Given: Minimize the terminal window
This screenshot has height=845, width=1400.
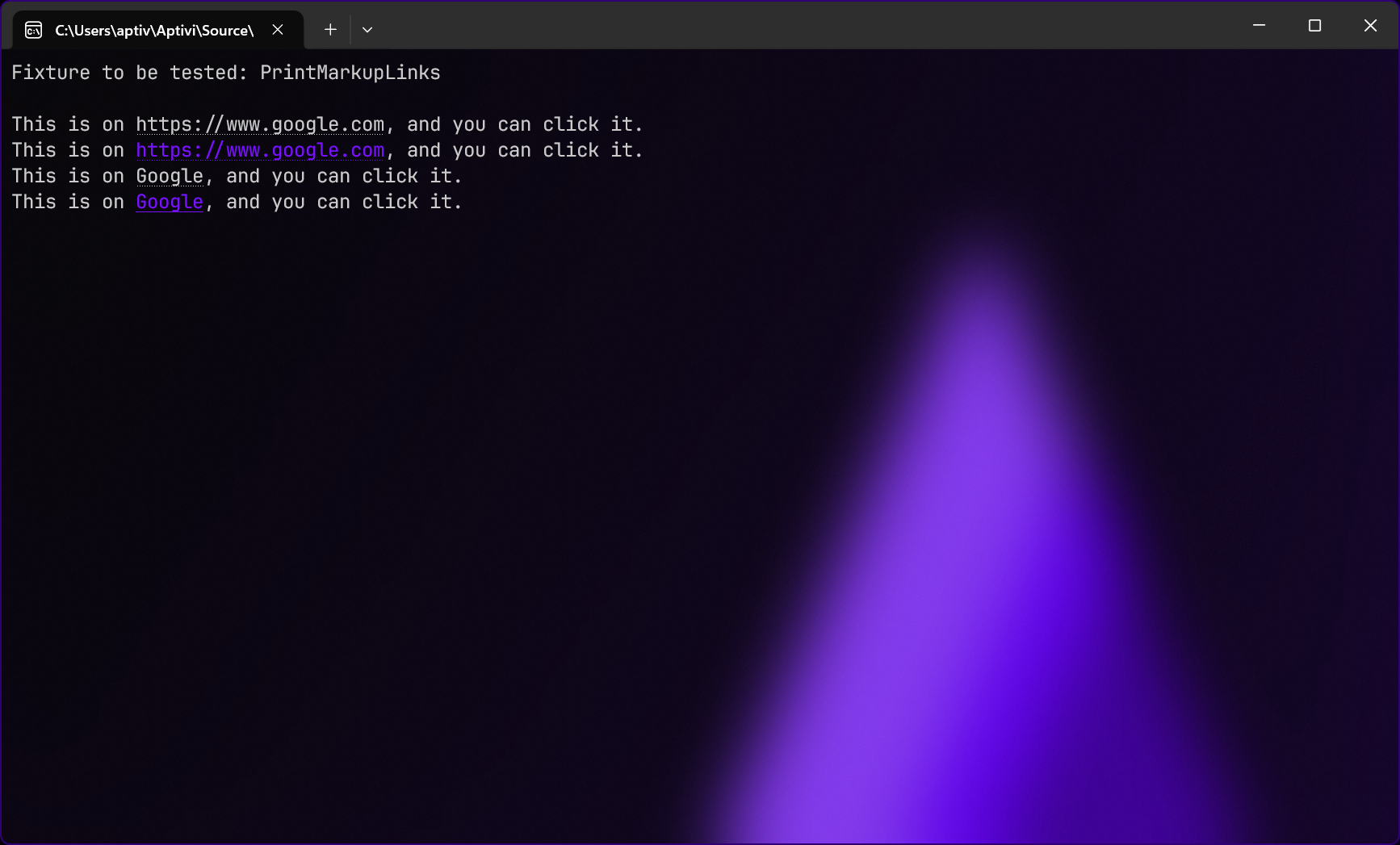Looking at the screenshot, I should (x=1259, y=26).
